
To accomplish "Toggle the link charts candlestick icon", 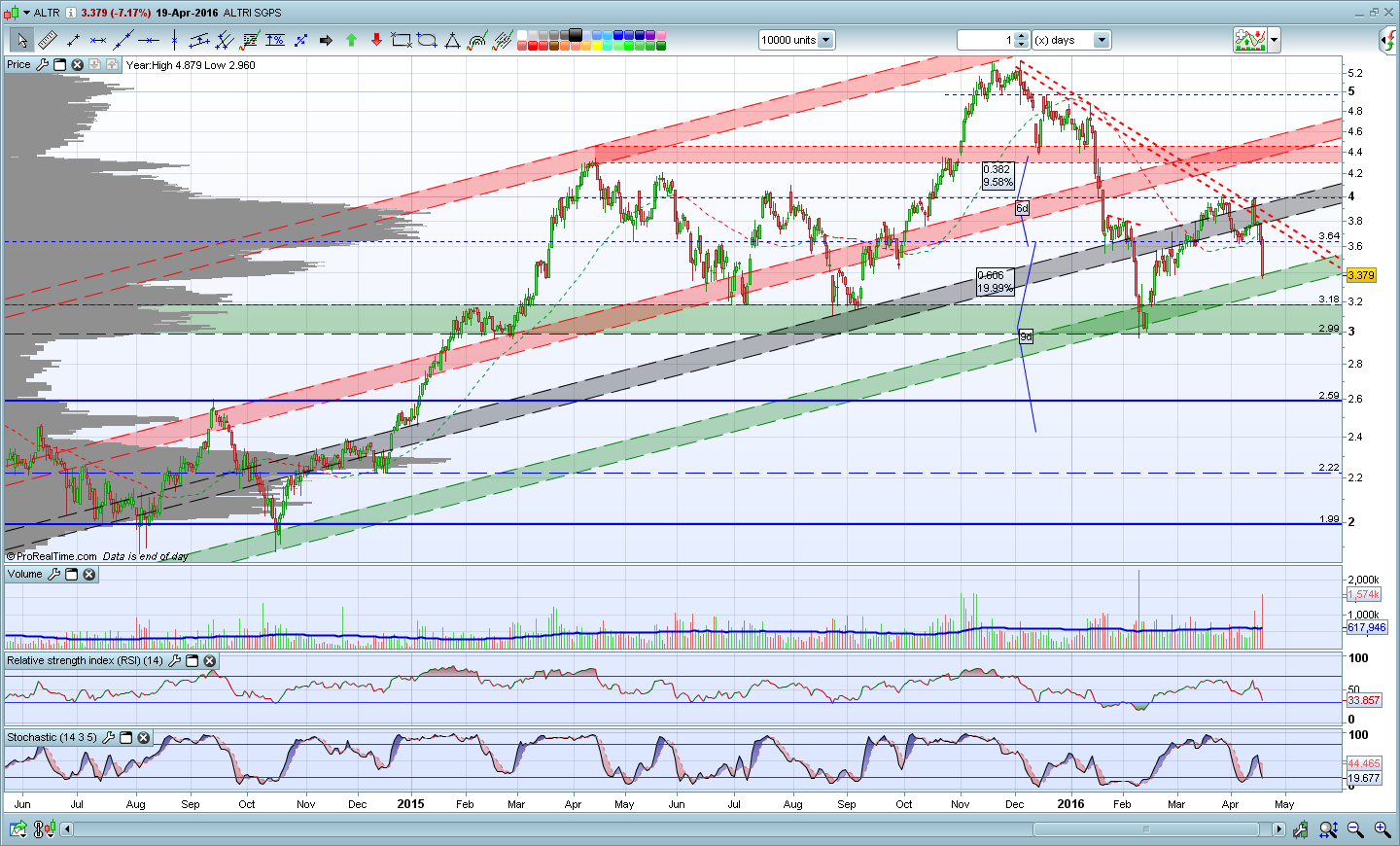I will 45,829.
